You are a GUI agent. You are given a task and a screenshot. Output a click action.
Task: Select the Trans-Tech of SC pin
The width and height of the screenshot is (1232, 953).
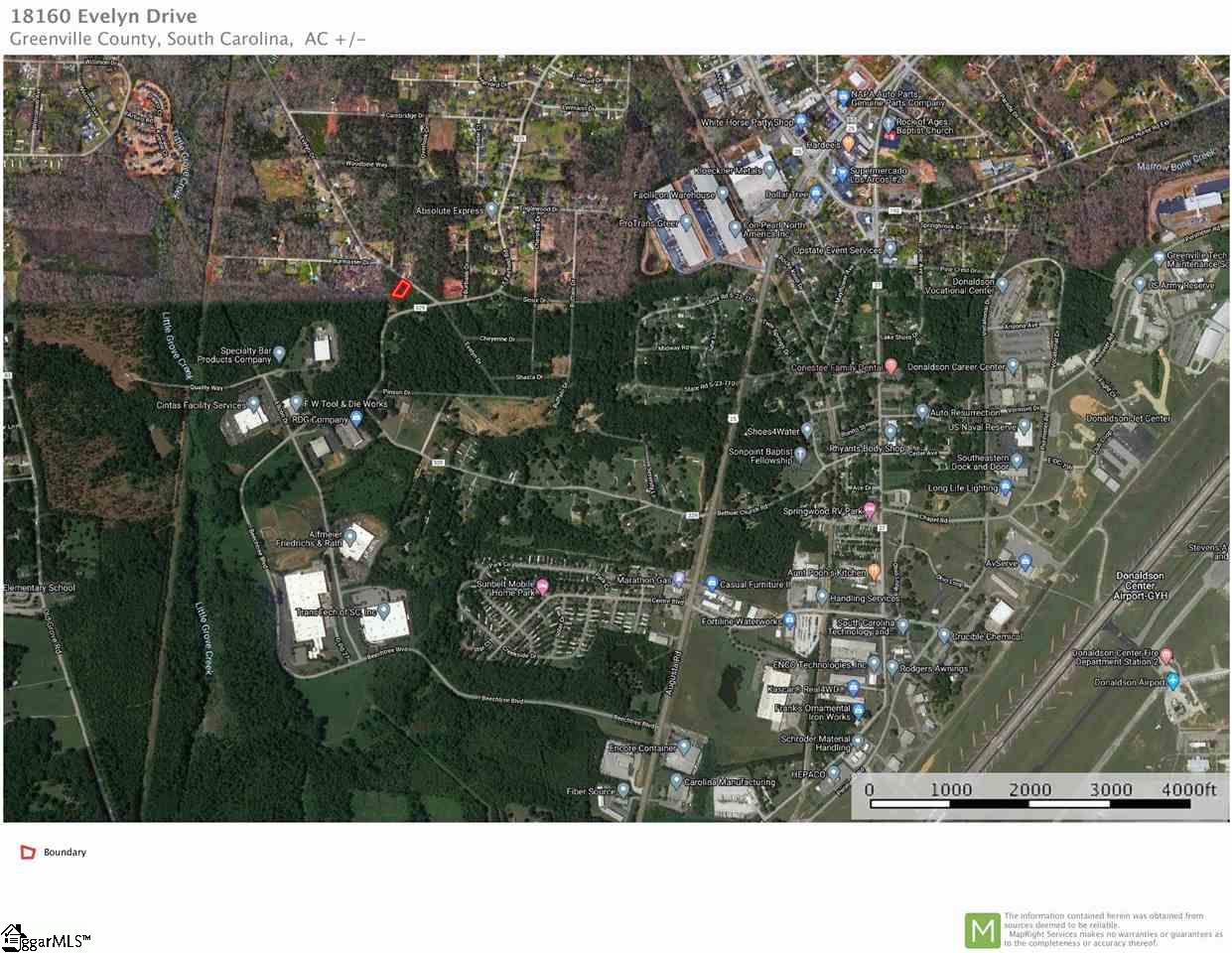tap(383, 612)
